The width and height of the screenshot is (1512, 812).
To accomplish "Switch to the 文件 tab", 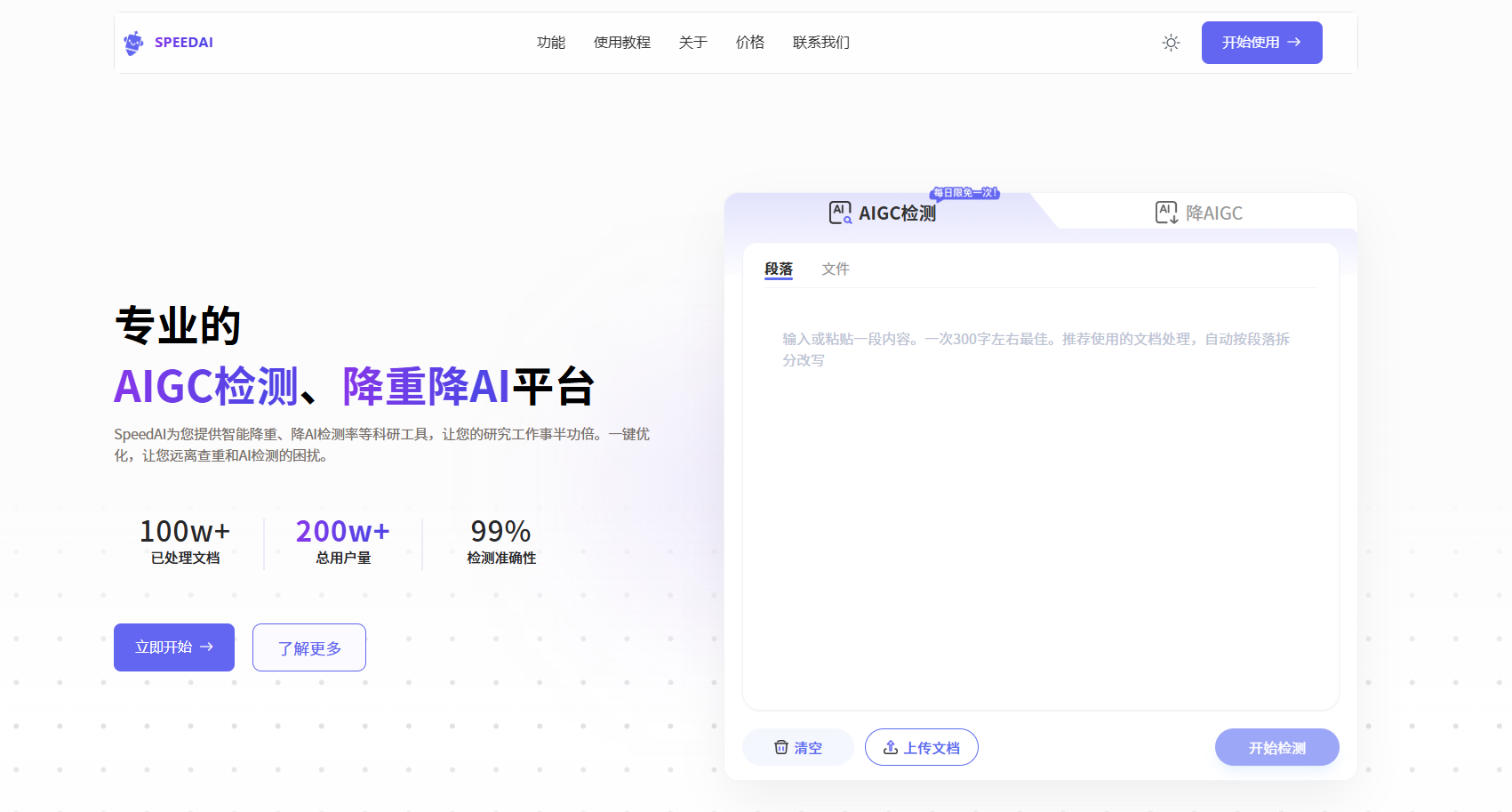I will tap(836, 269).
